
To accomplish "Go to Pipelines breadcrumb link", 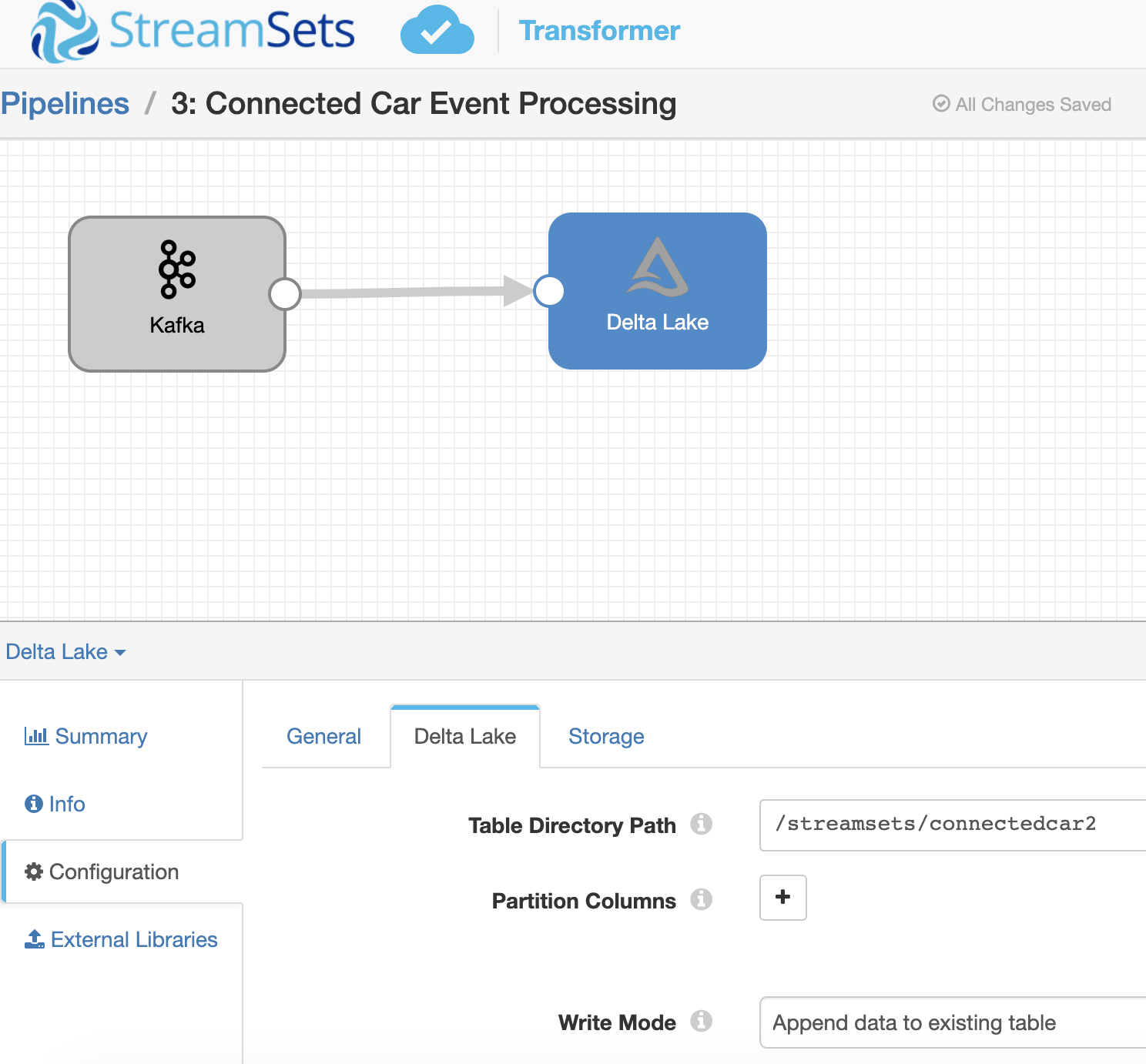I will tap(65, 104).
